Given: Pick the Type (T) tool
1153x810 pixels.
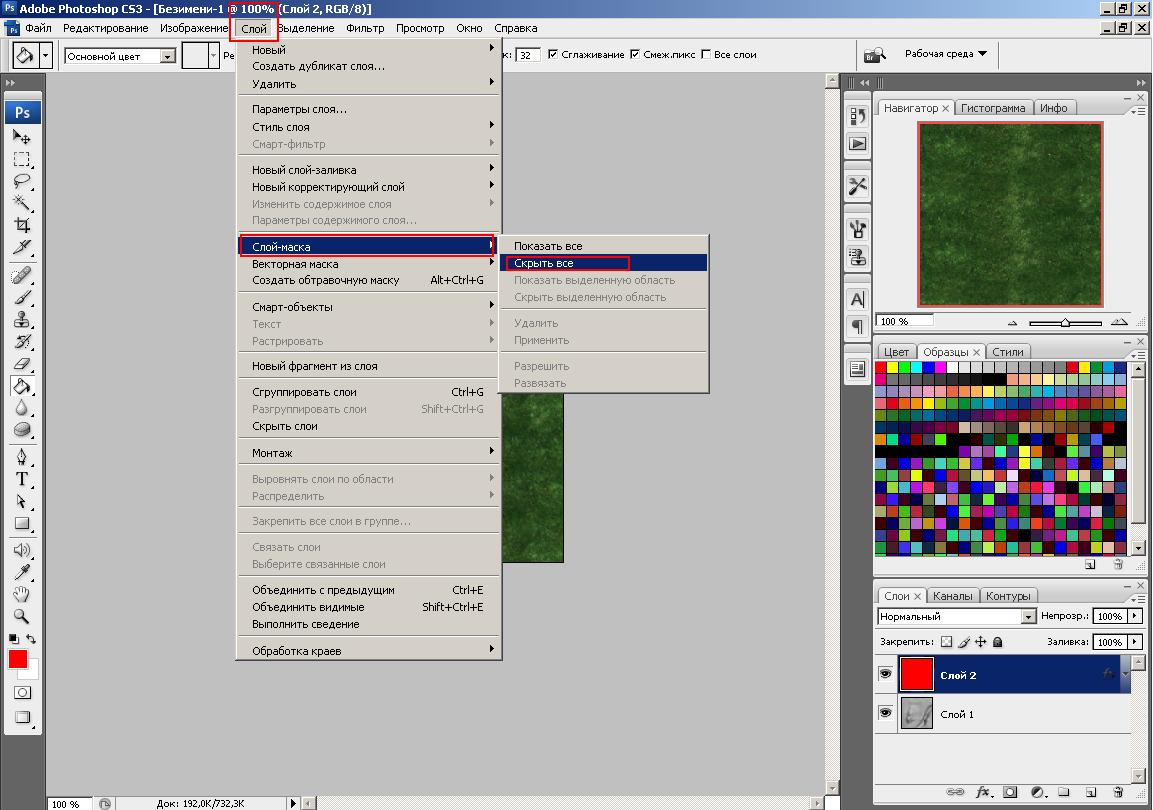Looking at the screenshot, I should tap(21, 479).
